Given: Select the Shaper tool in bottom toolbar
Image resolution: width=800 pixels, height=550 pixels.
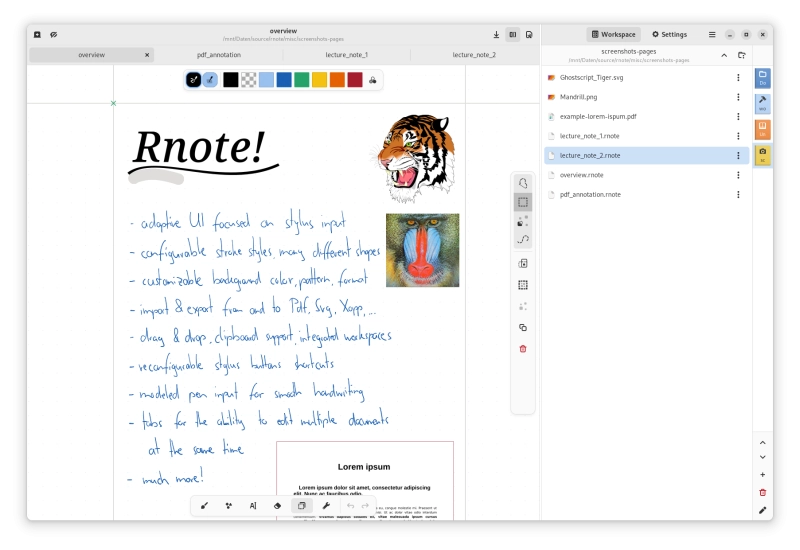Looking at the screenshot, I should (229, 506).
